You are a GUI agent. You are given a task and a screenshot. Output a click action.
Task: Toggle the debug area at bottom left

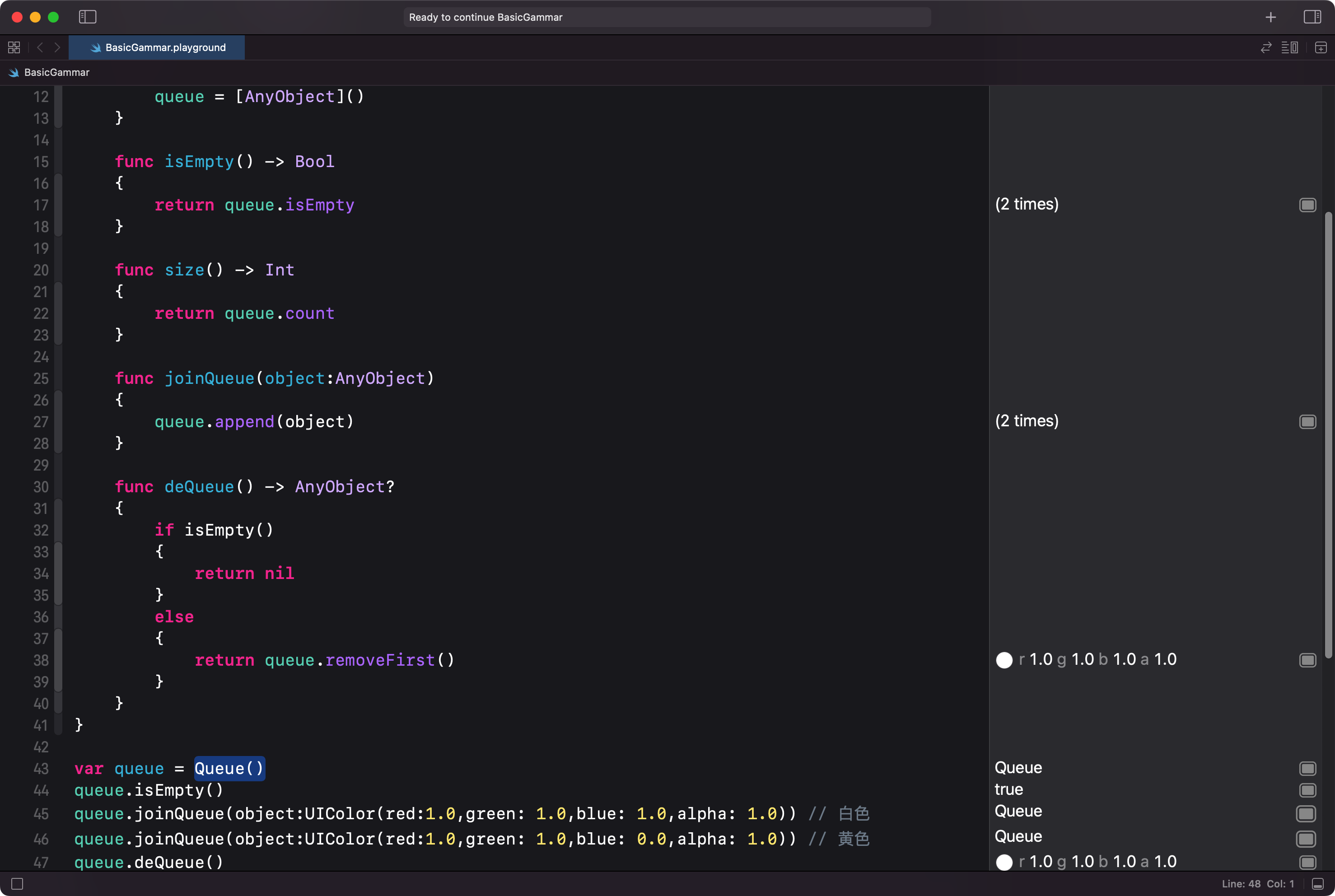tap(17, 884)
